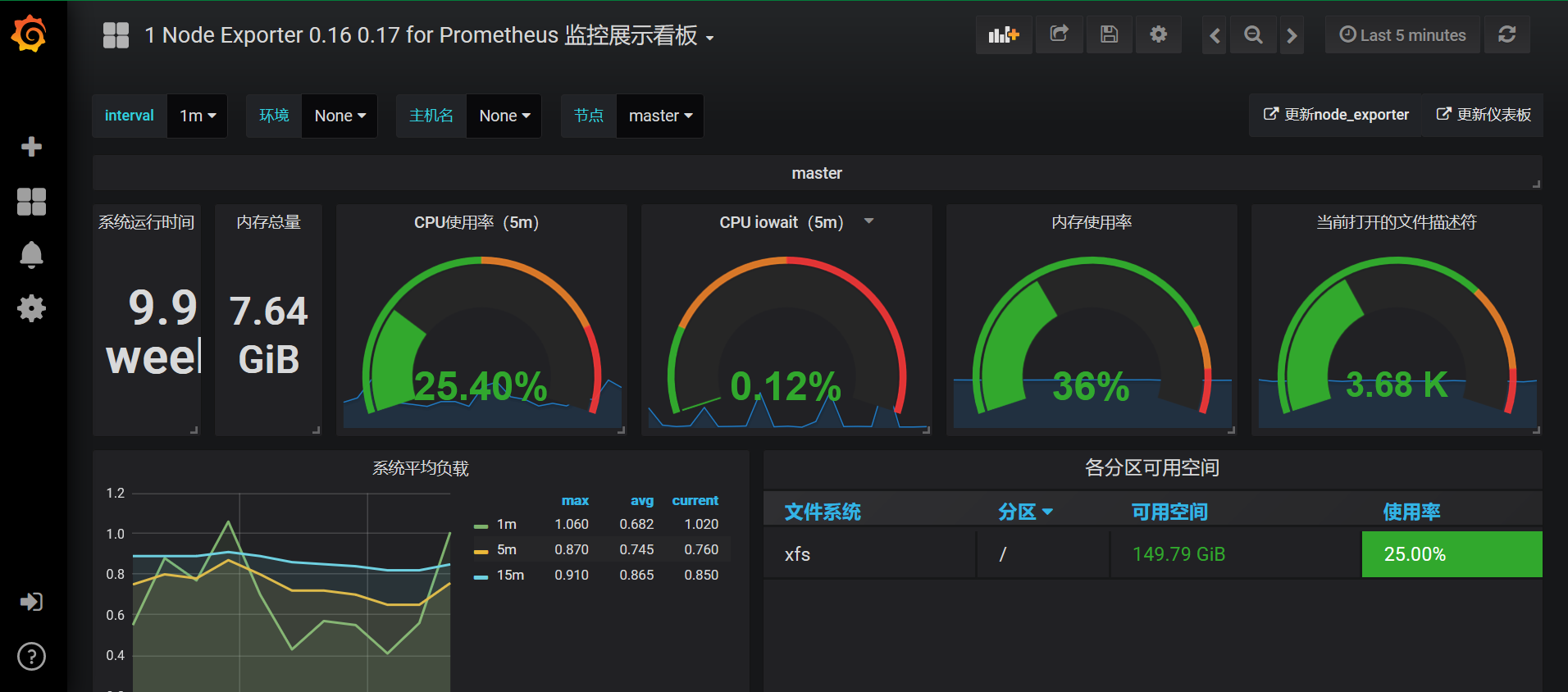Click the 各分区可用空间 panel title
The height and width of the screenshot is (692, 1568).
click(1152, 468)
